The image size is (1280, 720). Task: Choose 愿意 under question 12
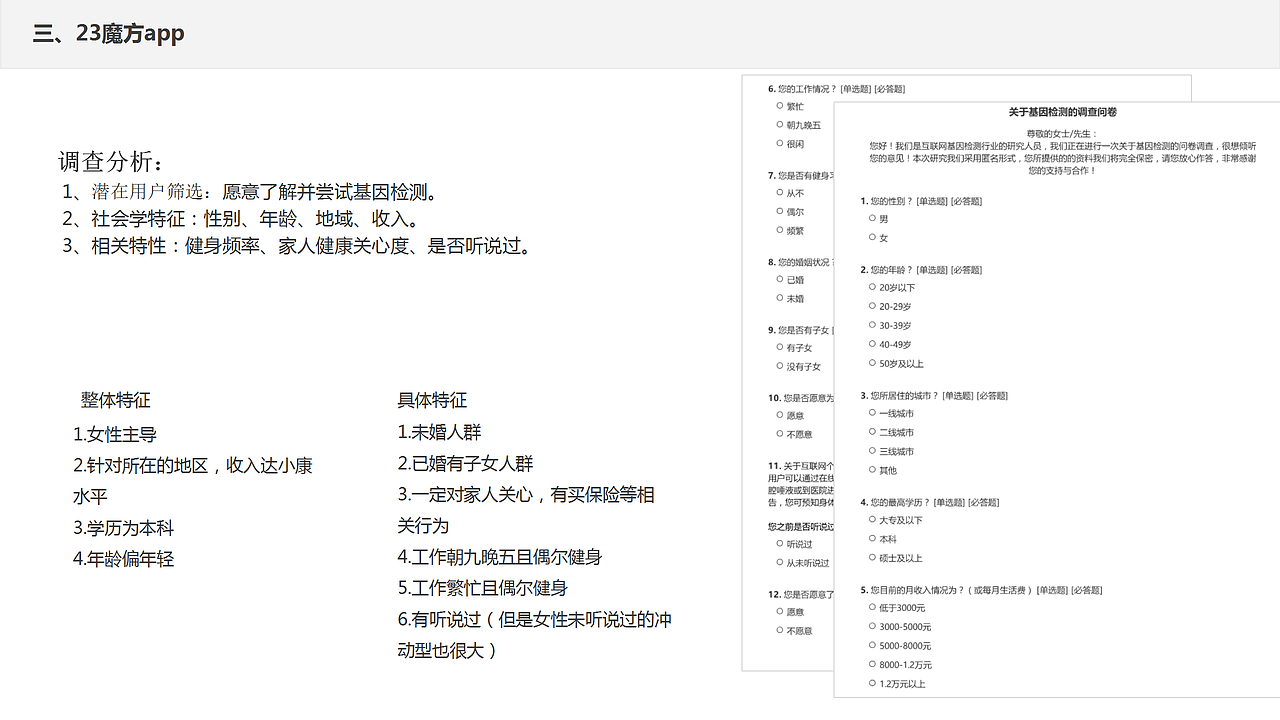coord(780,611)
